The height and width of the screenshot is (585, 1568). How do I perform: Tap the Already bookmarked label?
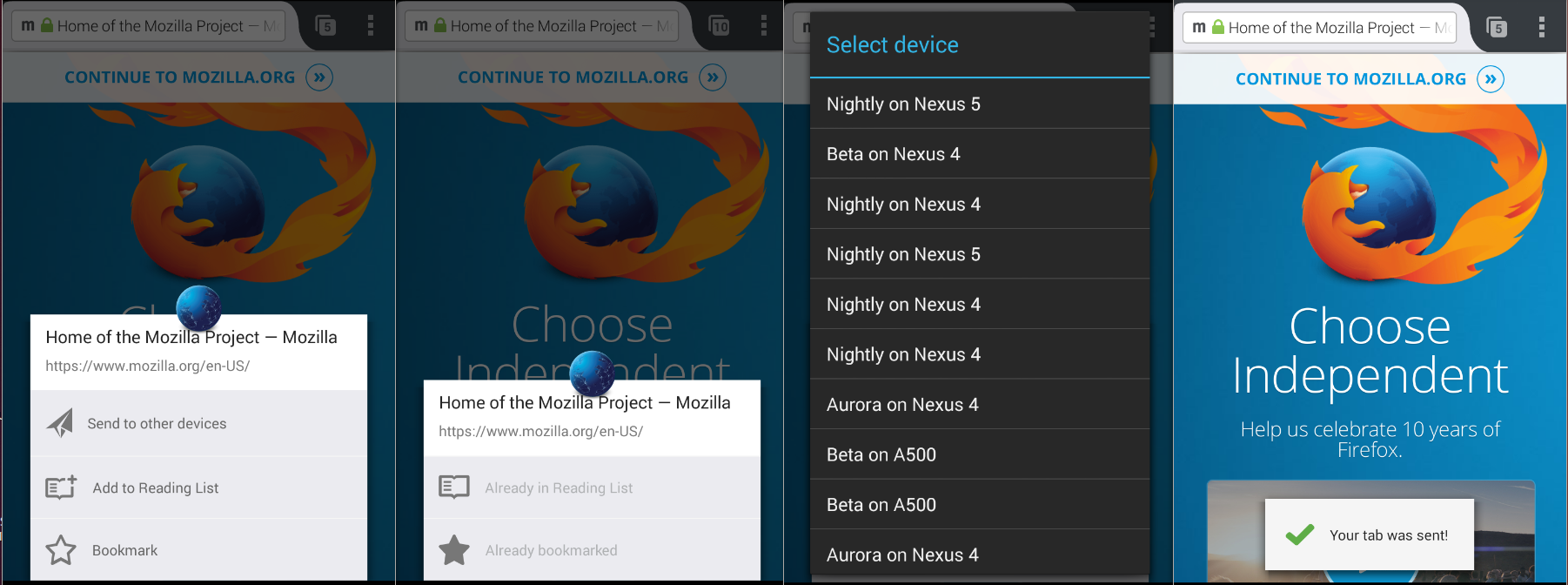tap(551, 551)
